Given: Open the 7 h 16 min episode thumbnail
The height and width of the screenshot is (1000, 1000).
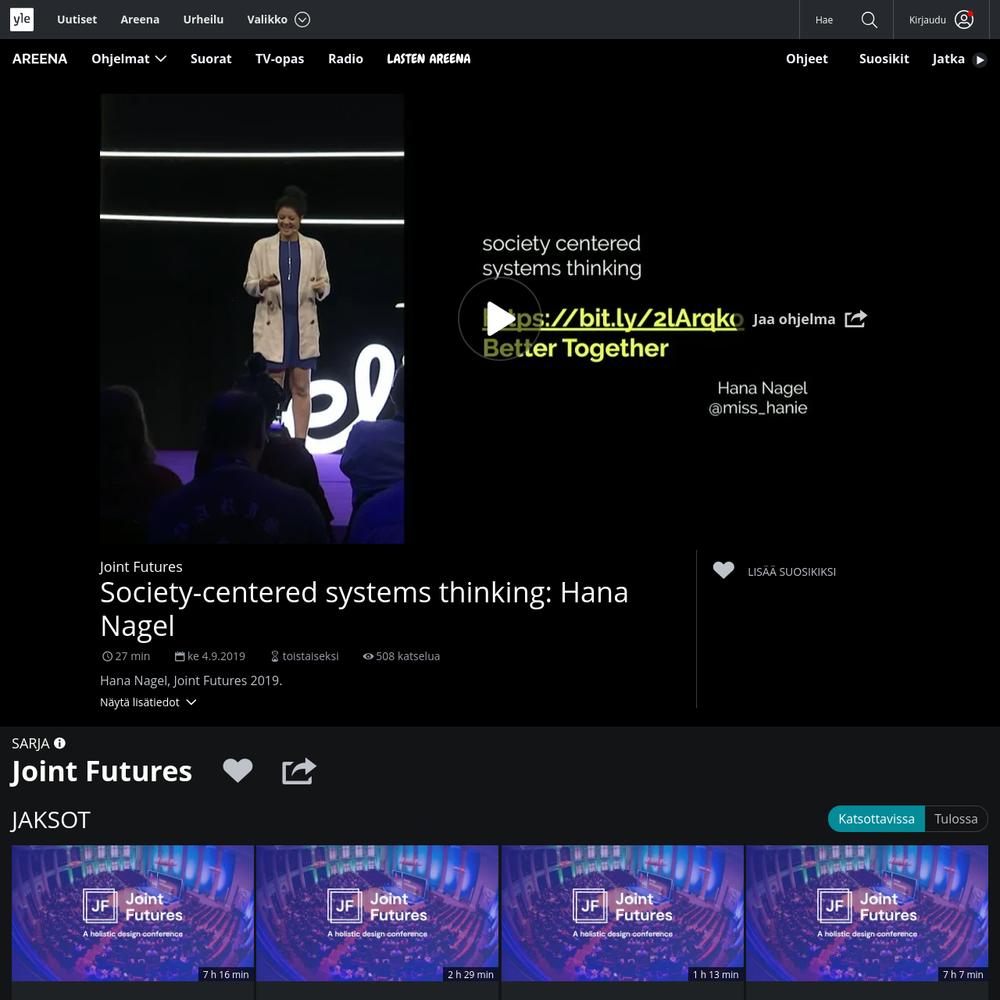Looking at the screenshot, I should (133, 913).
